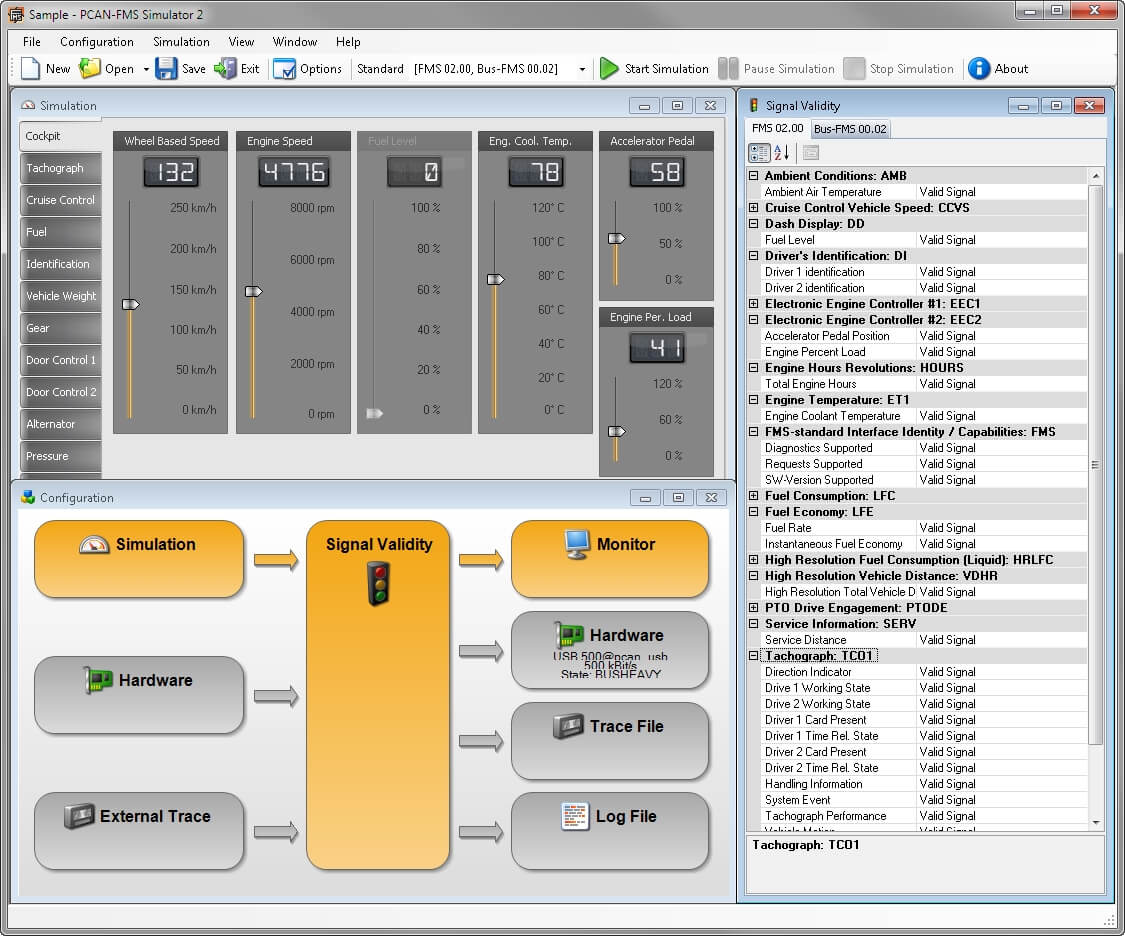Open the About info icon
The image size is (1125, 936).
tap(977, 68)
